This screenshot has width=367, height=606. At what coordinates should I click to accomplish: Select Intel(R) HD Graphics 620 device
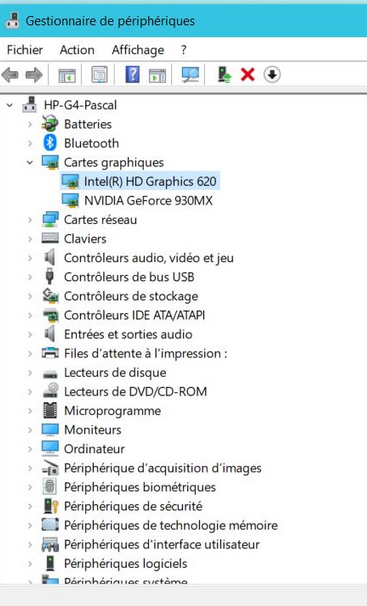140,181
